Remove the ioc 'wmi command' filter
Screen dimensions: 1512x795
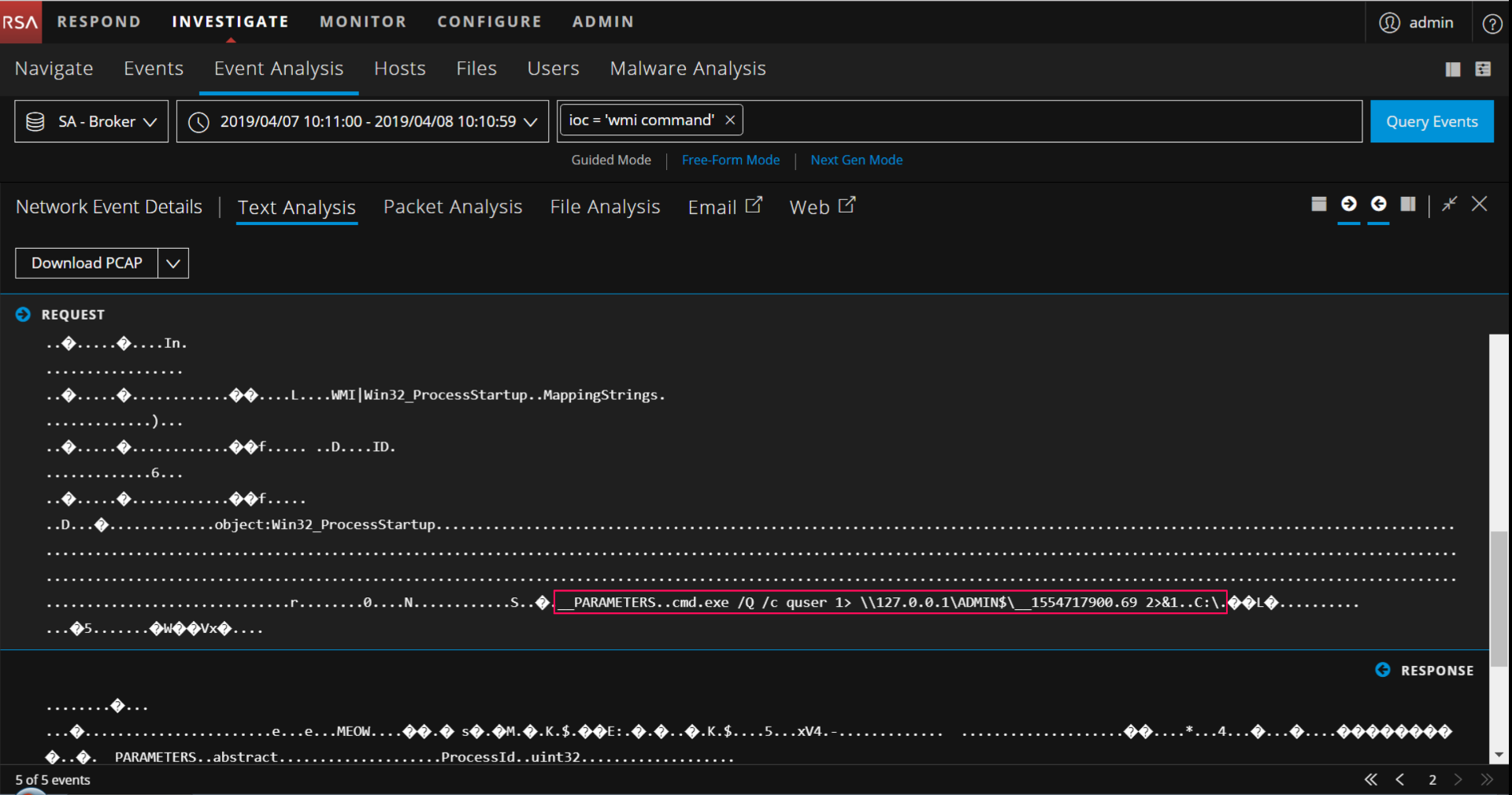[730, 120]
